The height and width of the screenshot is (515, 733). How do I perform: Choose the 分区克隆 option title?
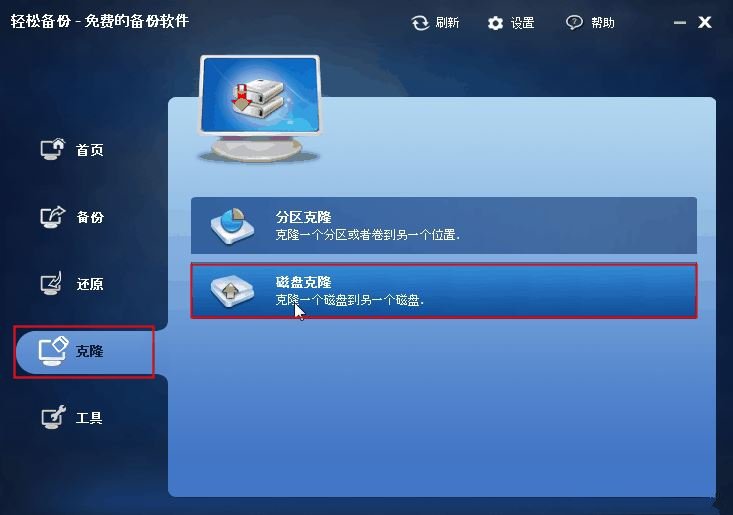(303, 217)
